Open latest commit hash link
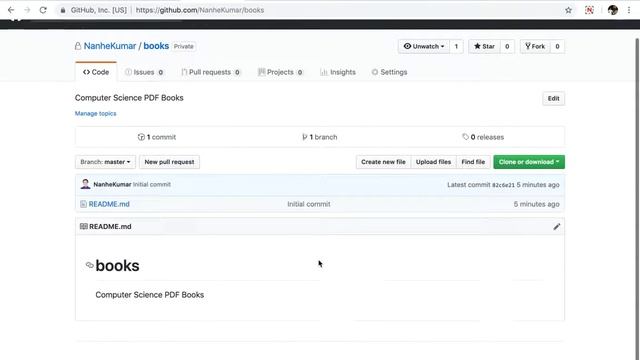640x360 pixels. (x=503, y=185)
